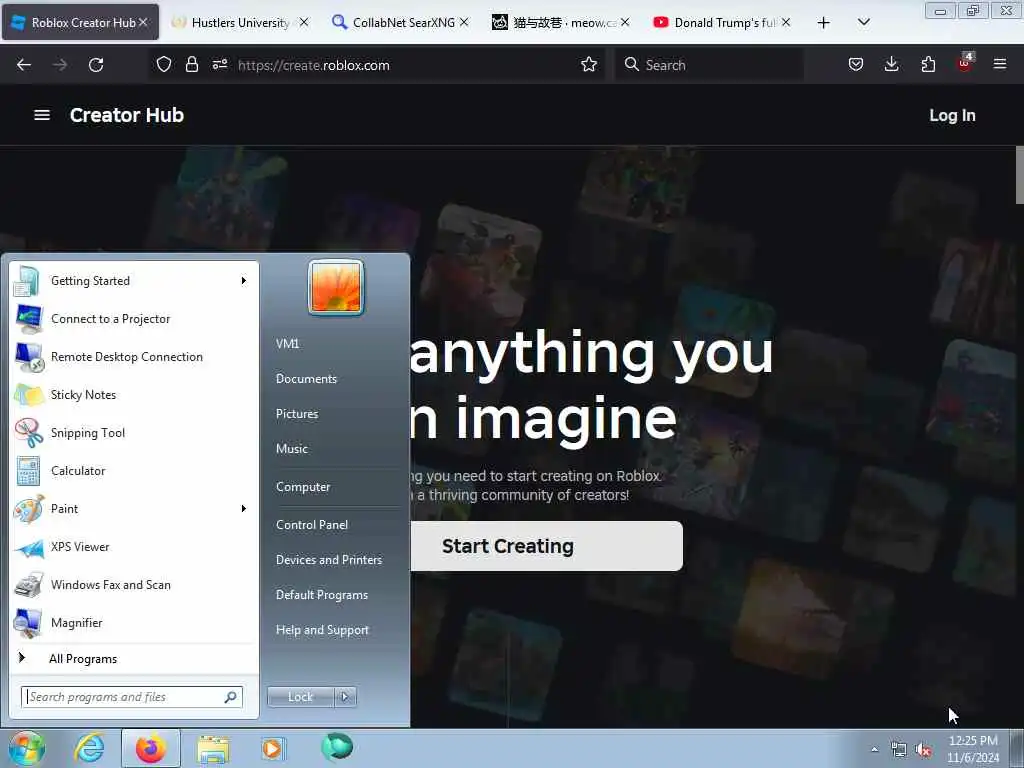Open Windows Explorer folder taskbar icon
This screenshot has height=768, width=1024.
coord(213,748)
